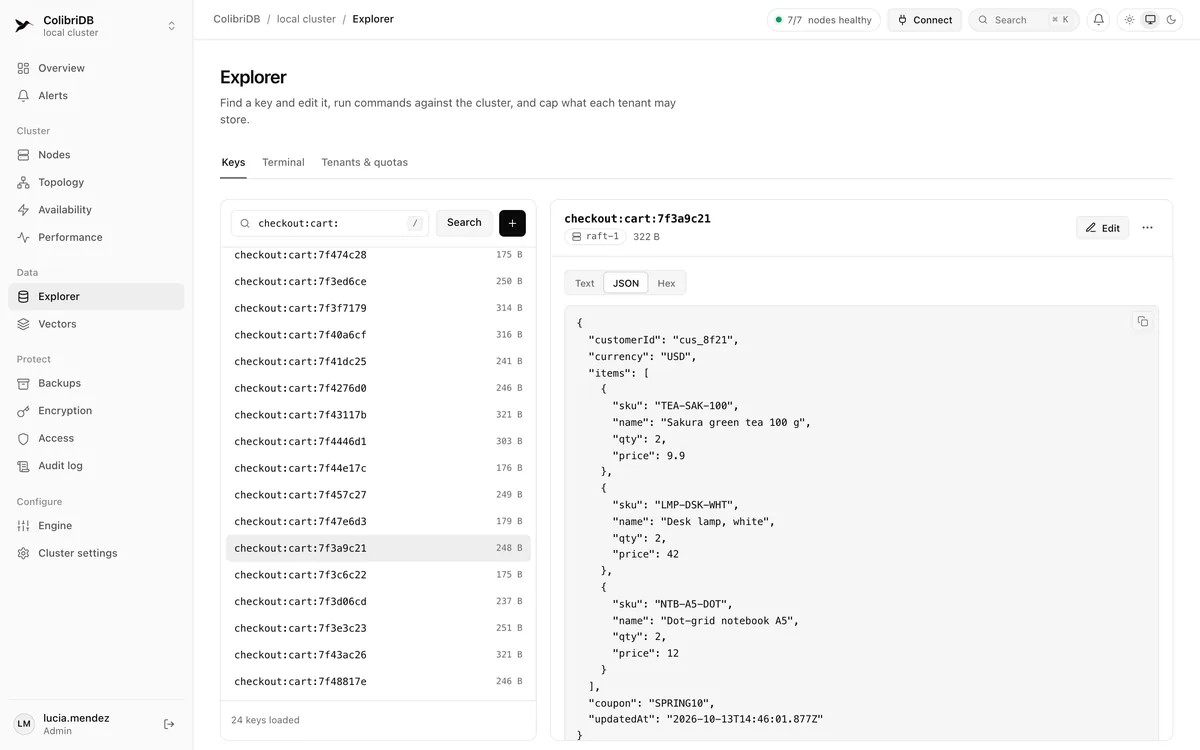Click the Explorer item in sidebar
The height and width of the screenshot is (750, 1200).
click(x=96, y=297)
